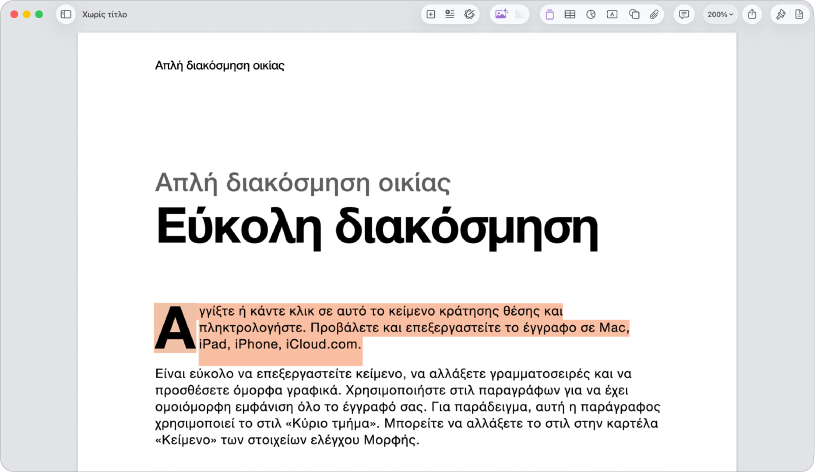
Task: Open the Format paintbrush inspector
Action: pos(781,15)
